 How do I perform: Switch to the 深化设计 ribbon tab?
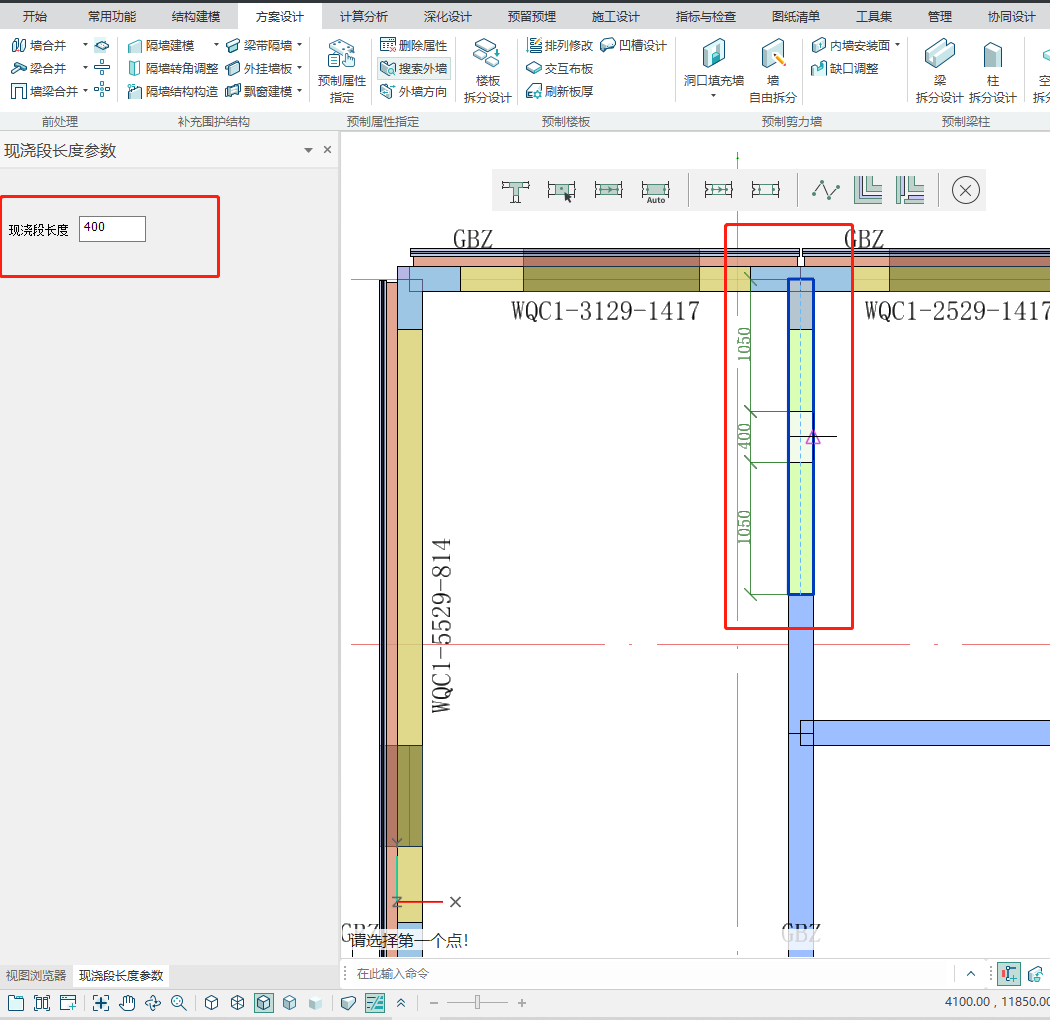pyautogui.click(x=447, y=17)
